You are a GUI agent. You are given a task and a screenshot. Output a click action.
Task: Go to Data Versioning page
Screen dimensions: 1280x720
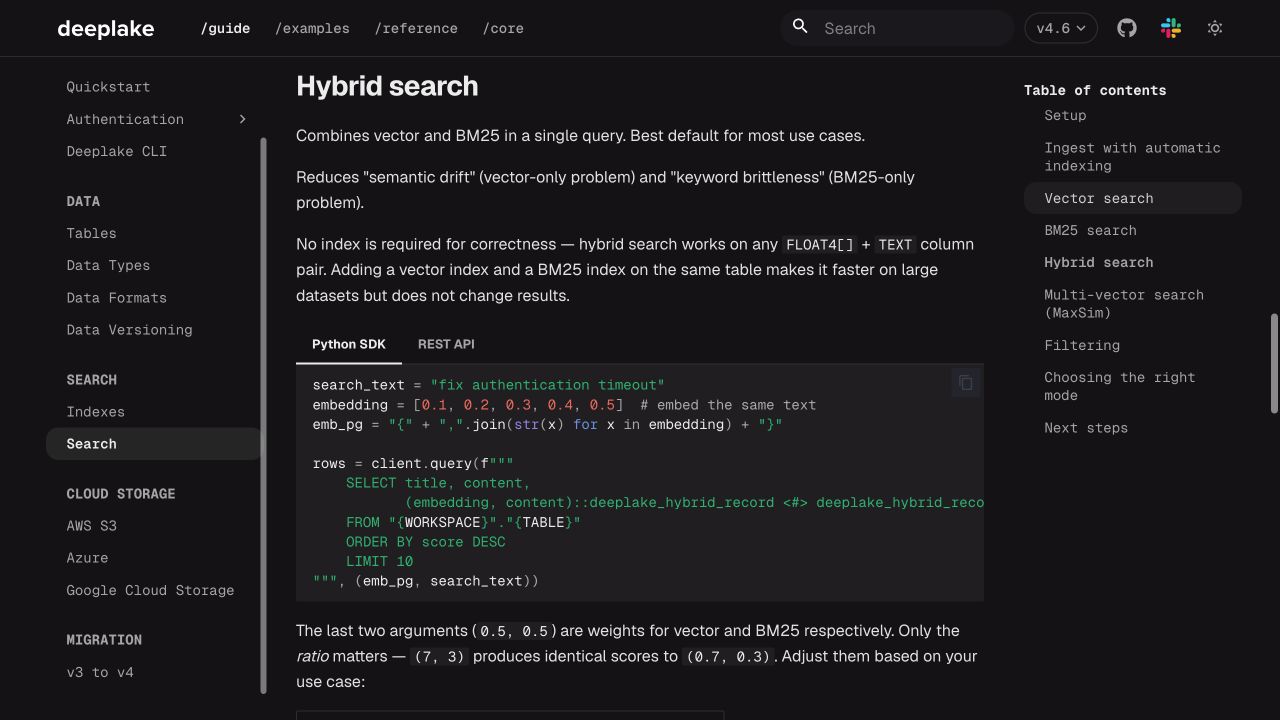tap(129, 329)
